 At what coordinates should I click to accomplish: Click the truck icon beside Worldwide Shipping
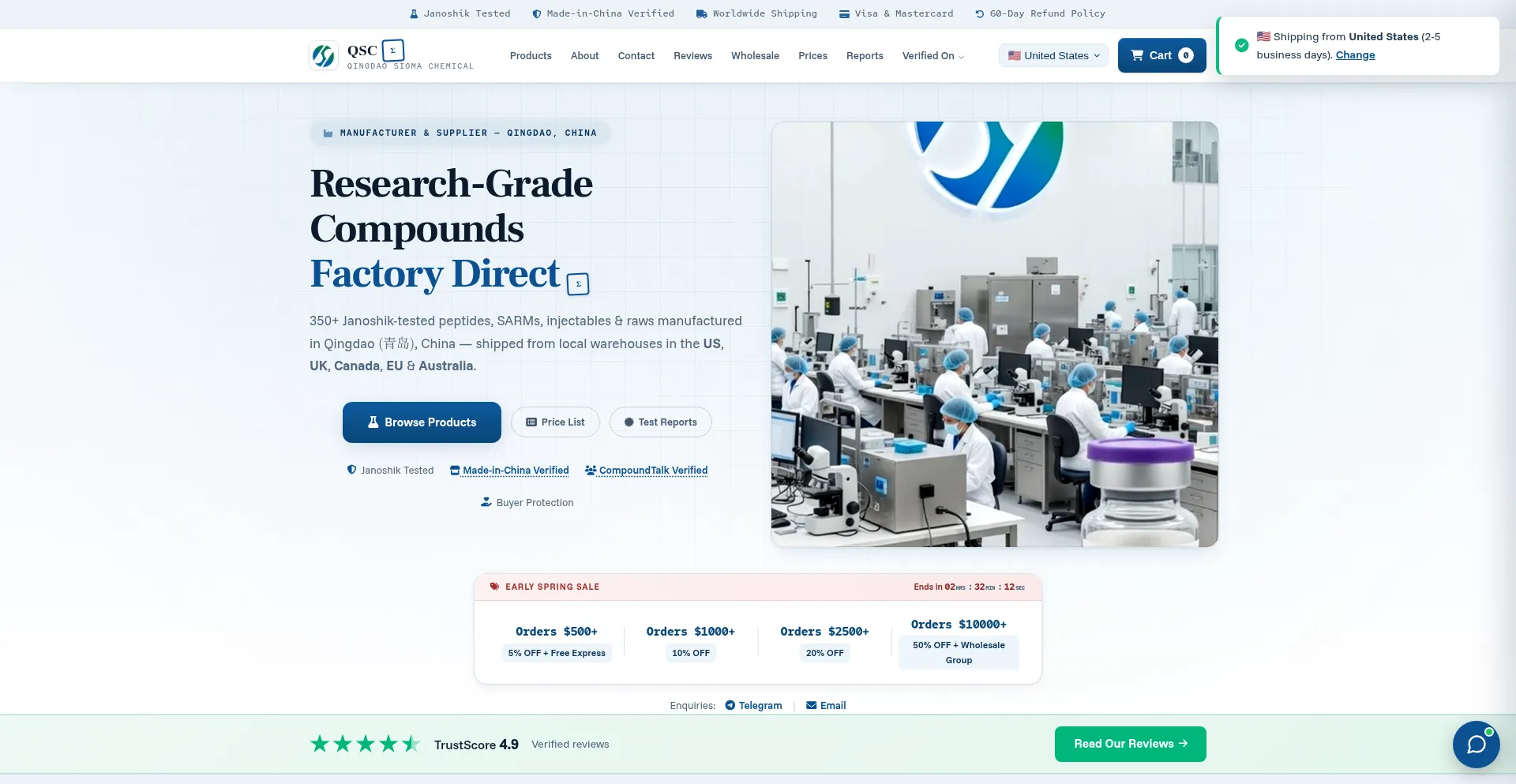point(702,13)
